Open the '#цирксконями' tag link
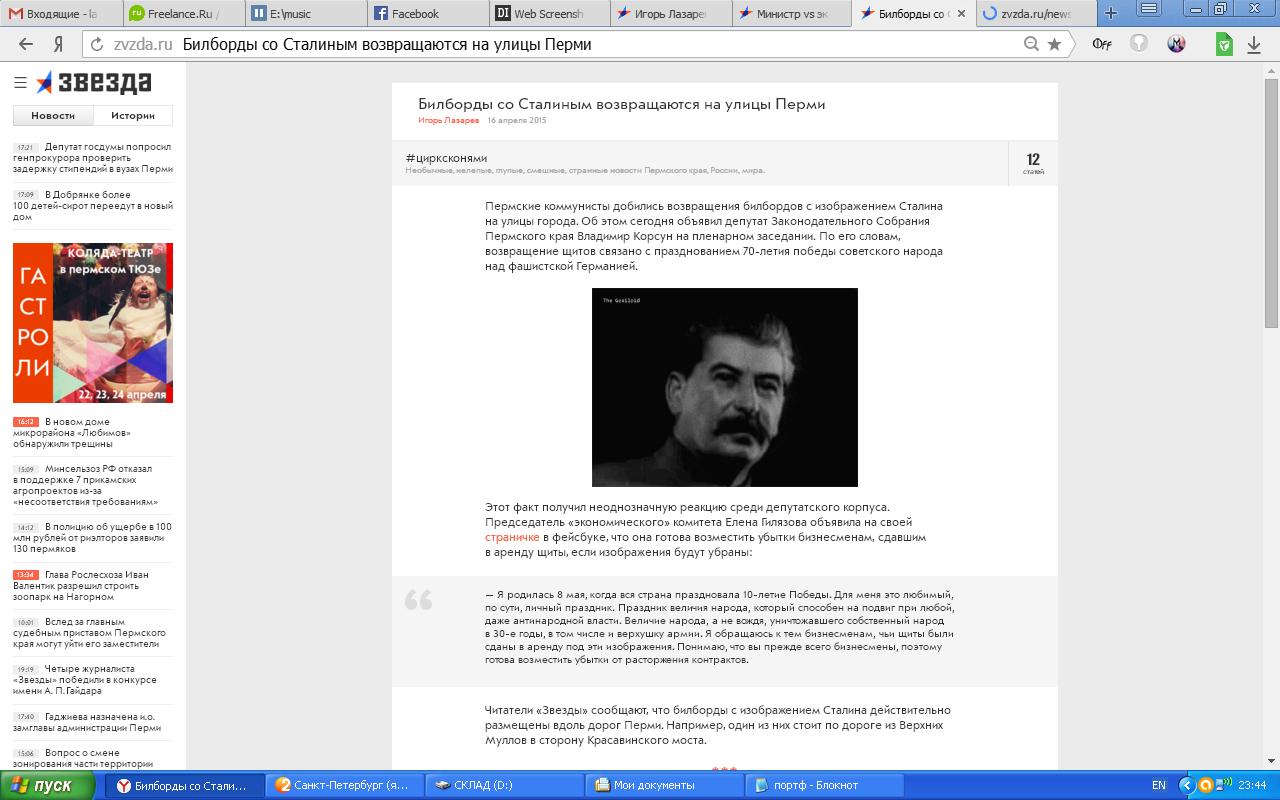Screen dimensions: 1280x800 coord(446,158)
